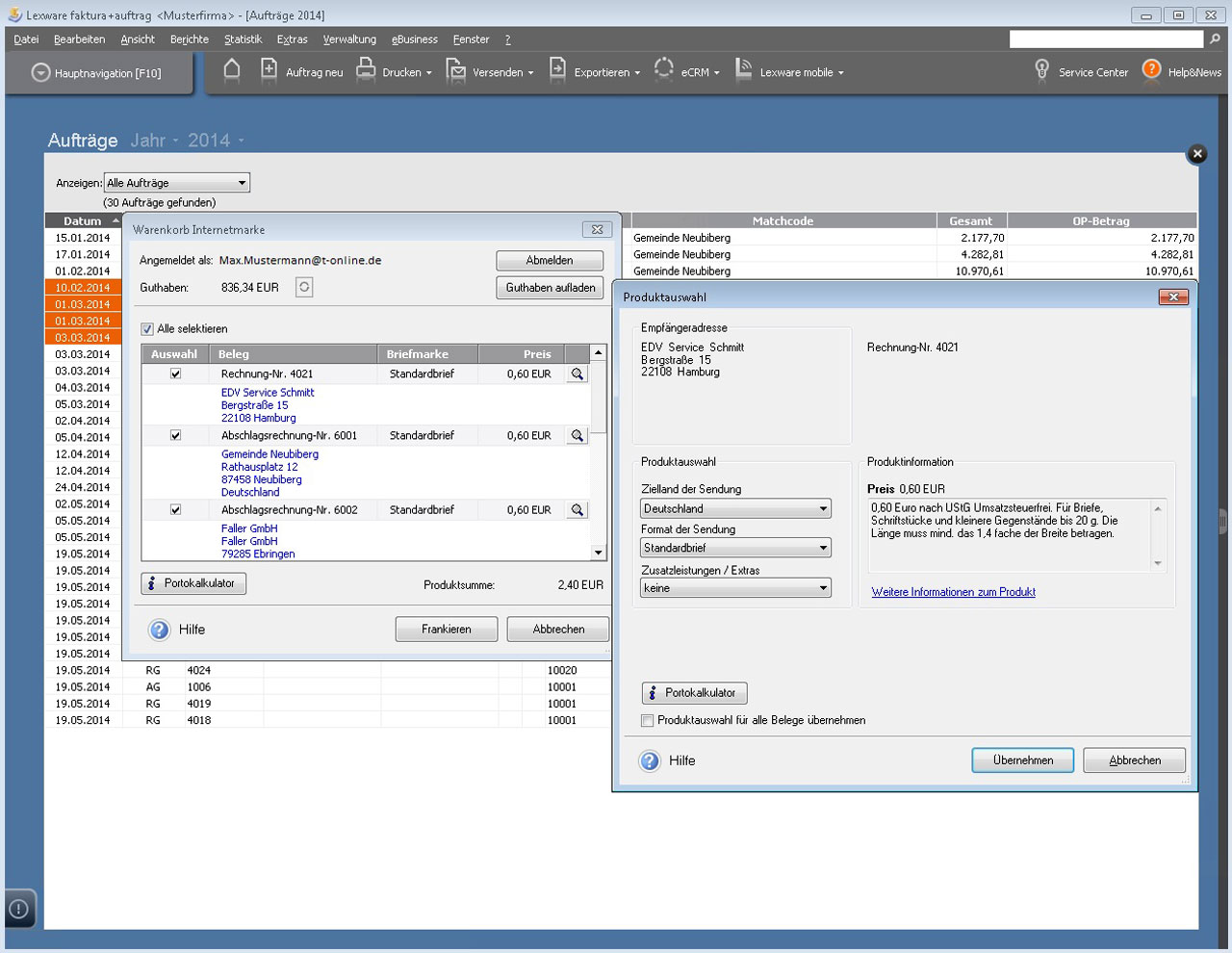Image resolution: width=1232 pixels, height=953 pixels.
Task: Open the Datei menu
Action: (26, 39)
